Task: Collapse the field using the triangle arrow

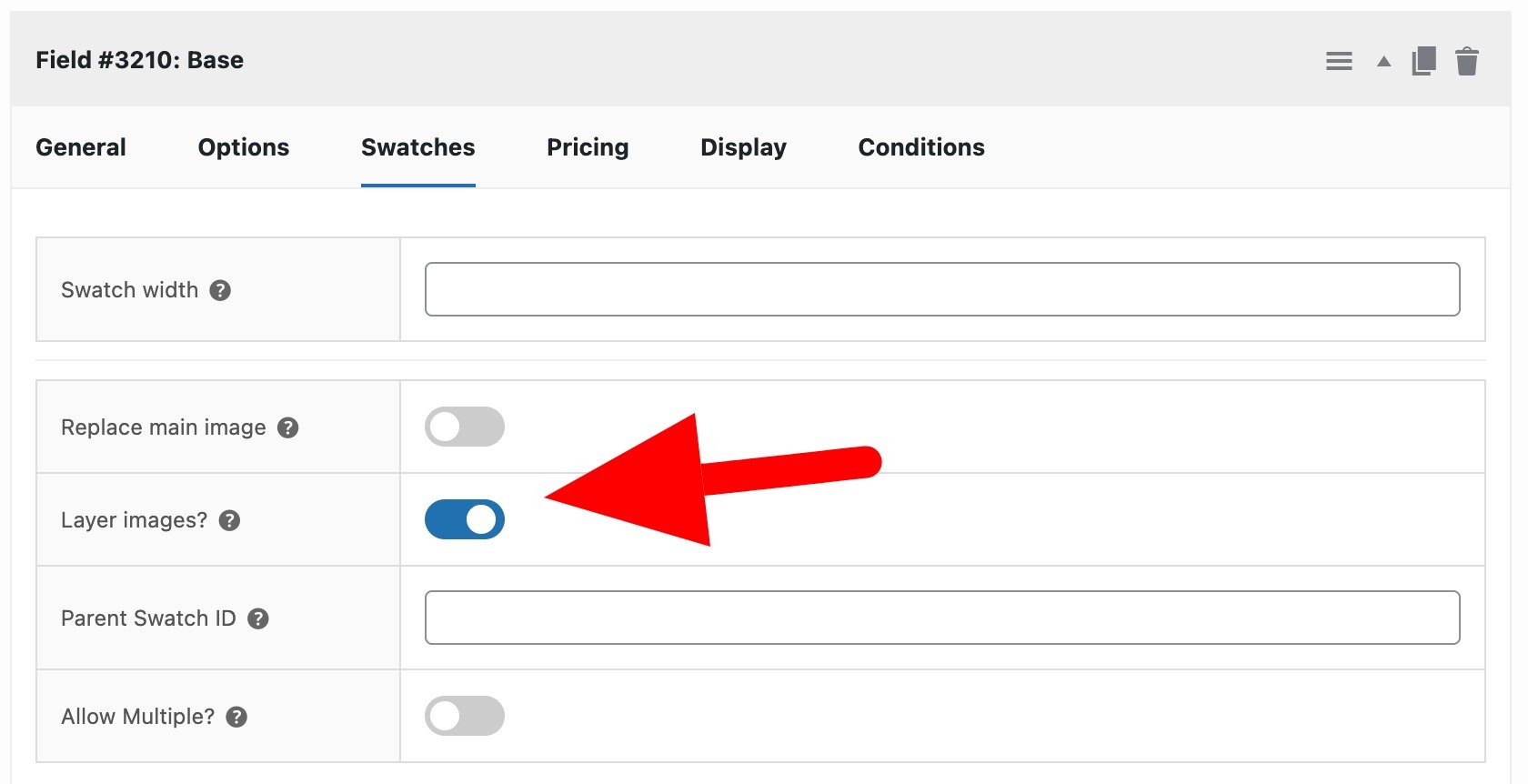Action: 1382,60
